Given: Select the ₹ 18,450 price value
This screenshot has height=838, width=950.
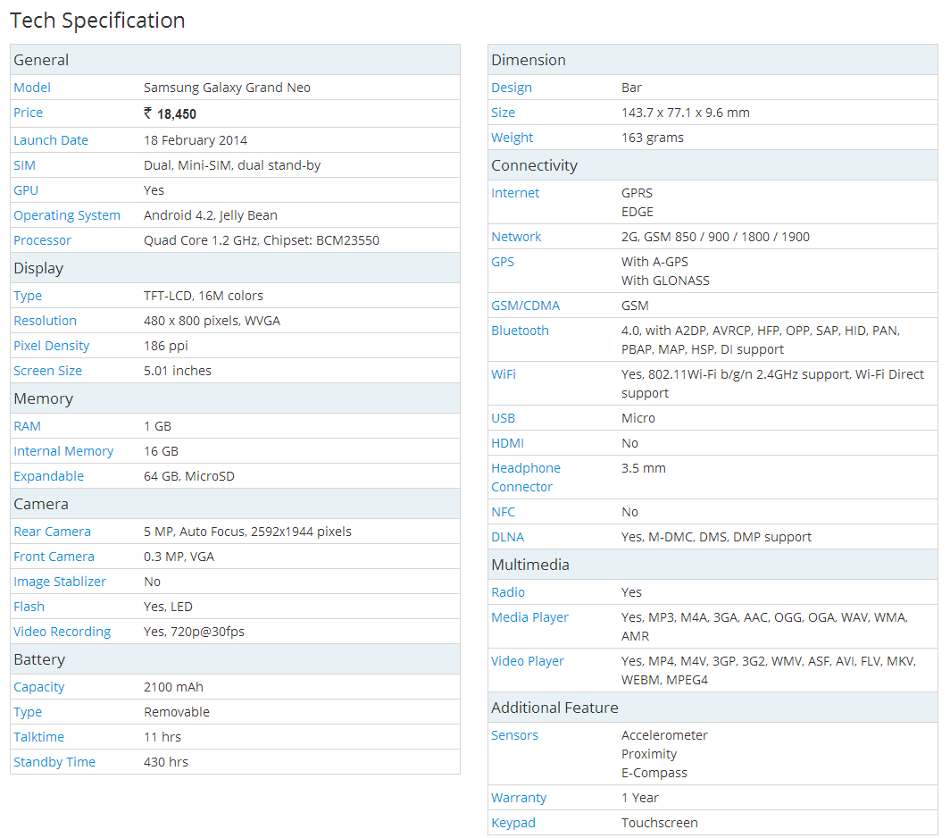Looking at the screenshot, I should (x=170, y=113).
